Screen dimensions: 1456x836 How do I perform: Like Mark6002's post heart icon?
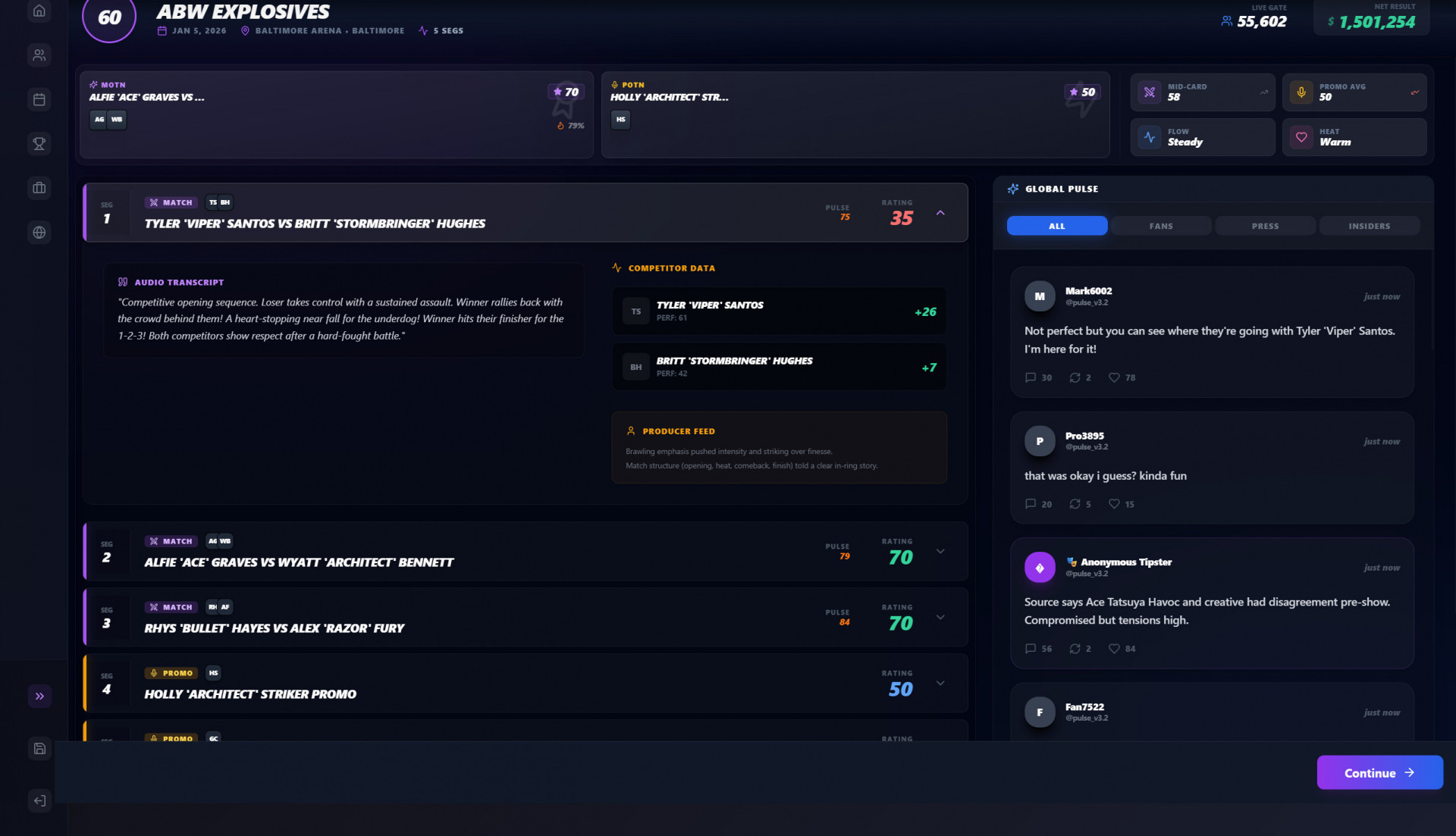click(1114, 377)
